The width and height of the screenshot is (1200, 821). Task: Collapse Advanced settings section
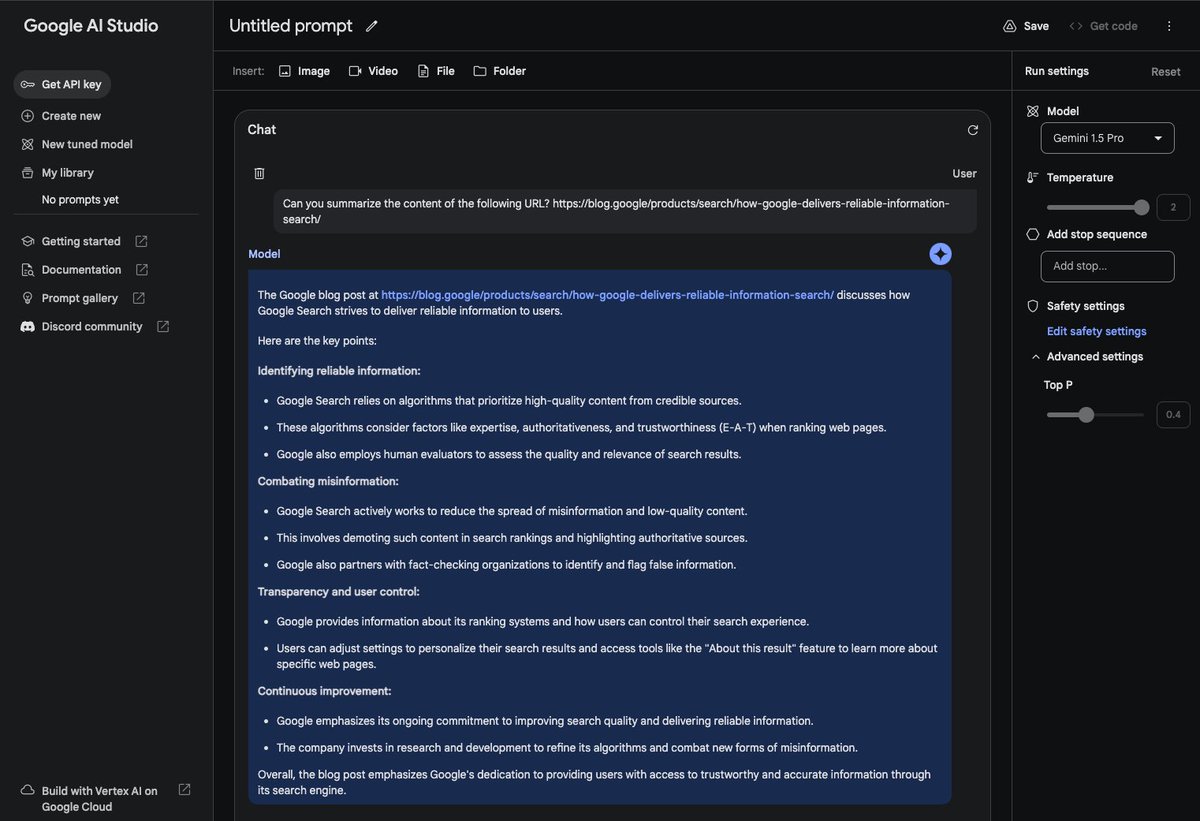(x=1034, y=357)
